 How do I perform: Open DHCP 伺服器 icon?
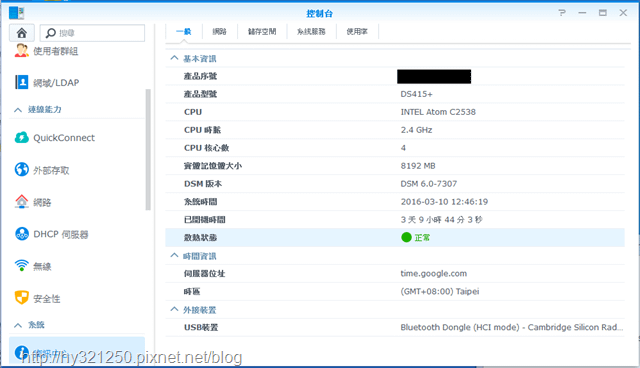pyautogui.click(x=22, y=234)
